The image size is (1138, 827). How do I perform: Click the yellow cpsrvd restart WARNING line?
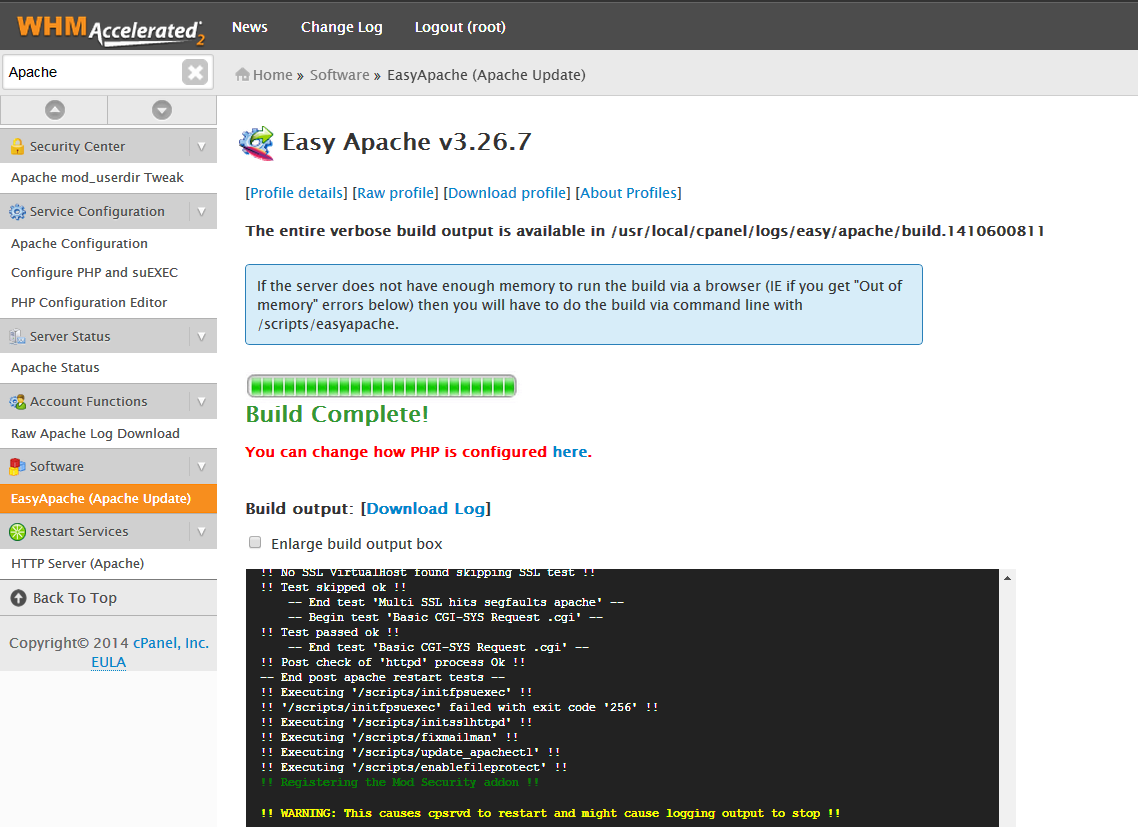pyautogui.click(x=550, y=813)
